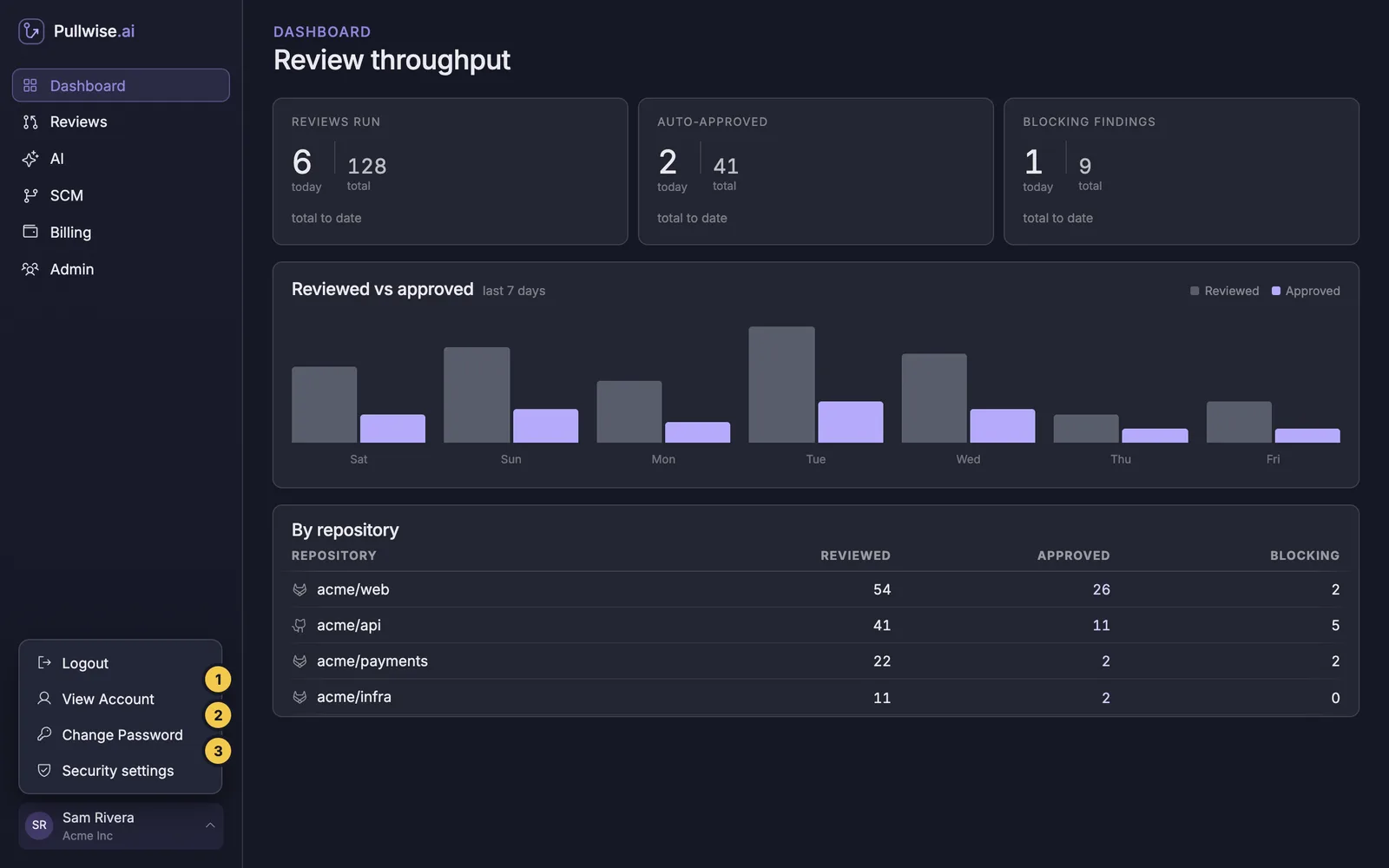Click Tuesday's gray Reviewed bar
Image resolution: width=1389 pixels, height=868 pixels.
point(781,385)
